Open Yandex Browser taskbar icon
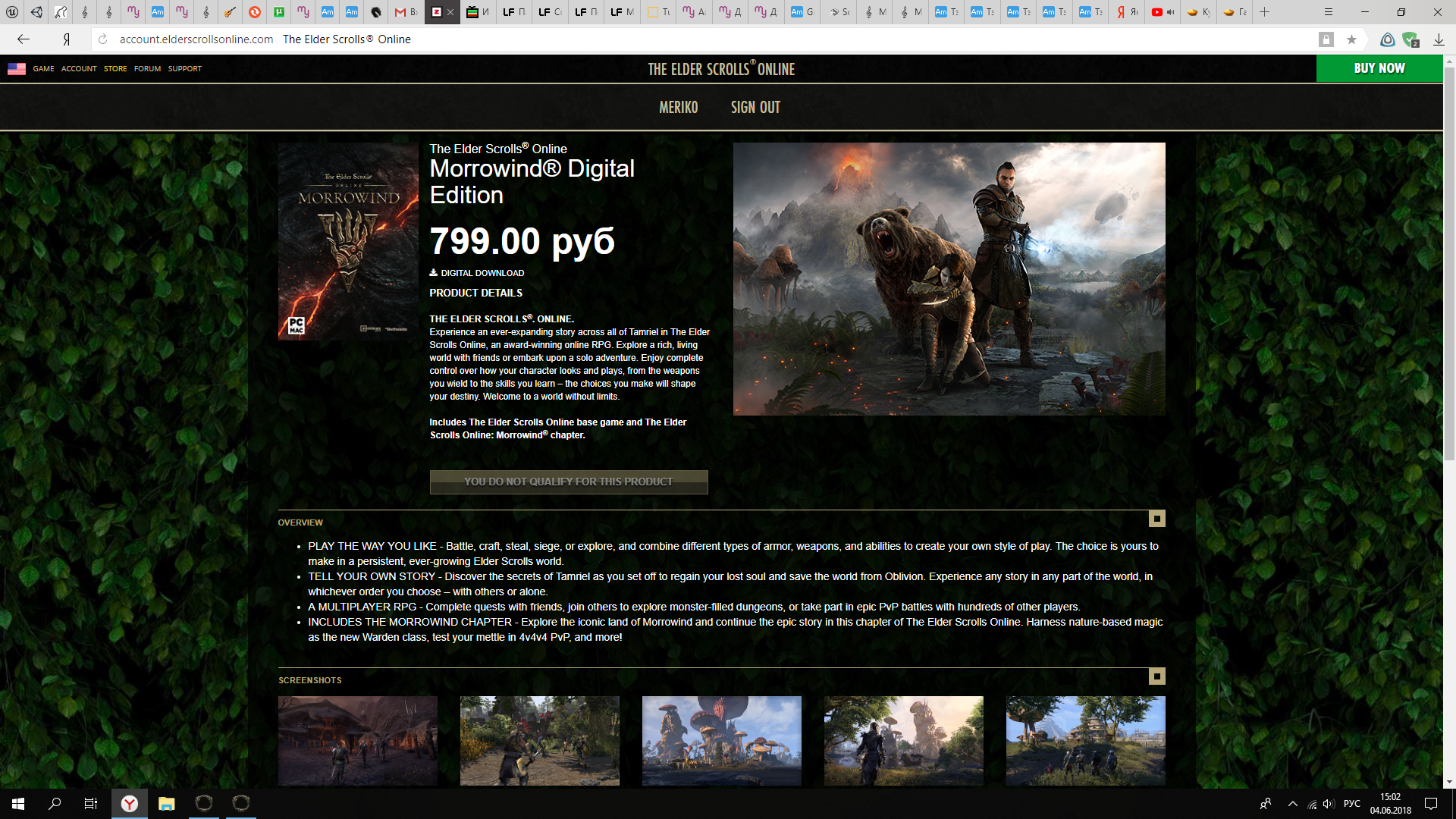Viewport: 1456px width, 819px height. click(x=130, y=804)
